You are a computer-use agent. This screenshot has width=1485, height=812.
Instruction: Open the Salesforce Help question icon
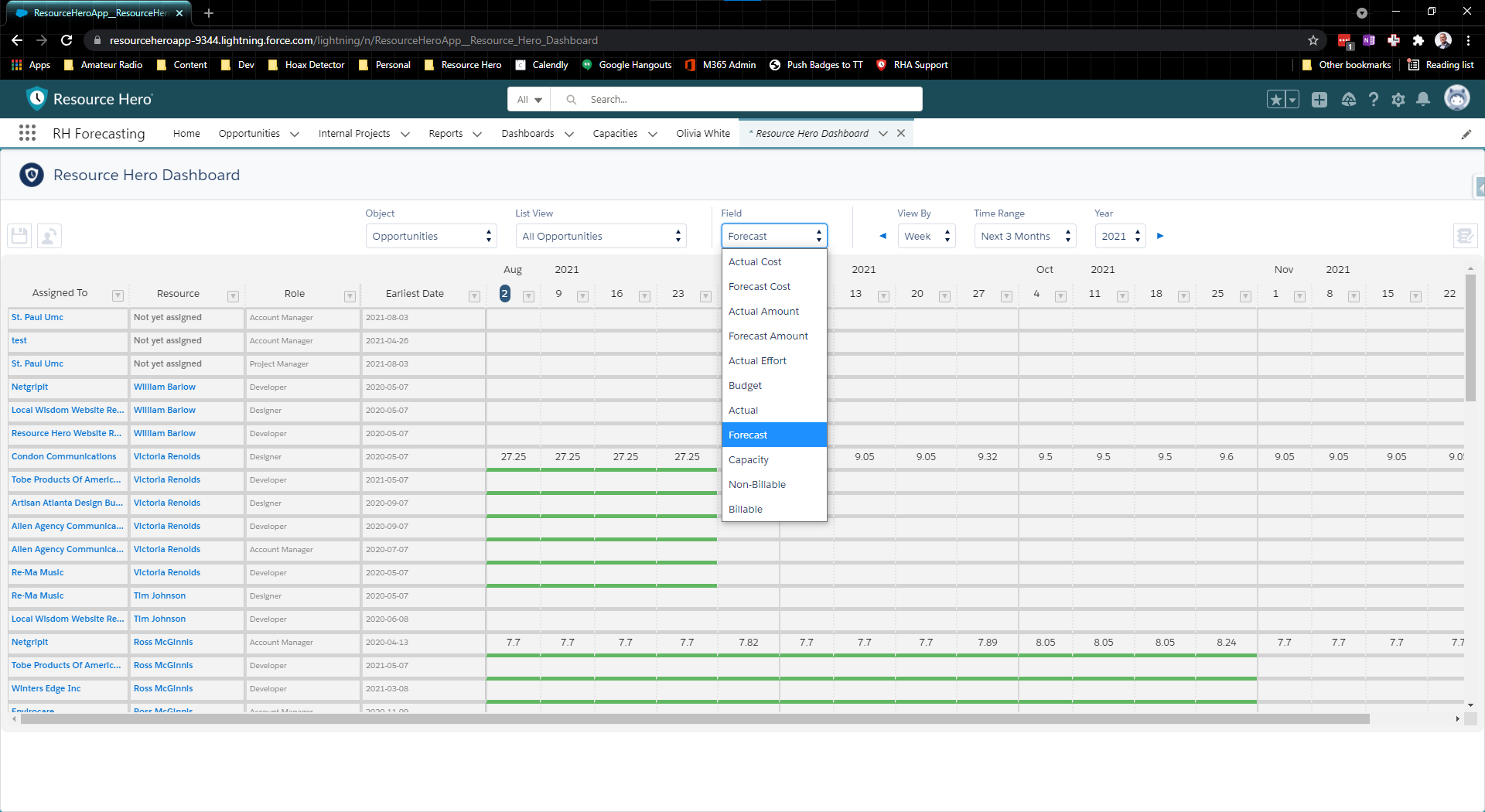(x=1374, y=99)
